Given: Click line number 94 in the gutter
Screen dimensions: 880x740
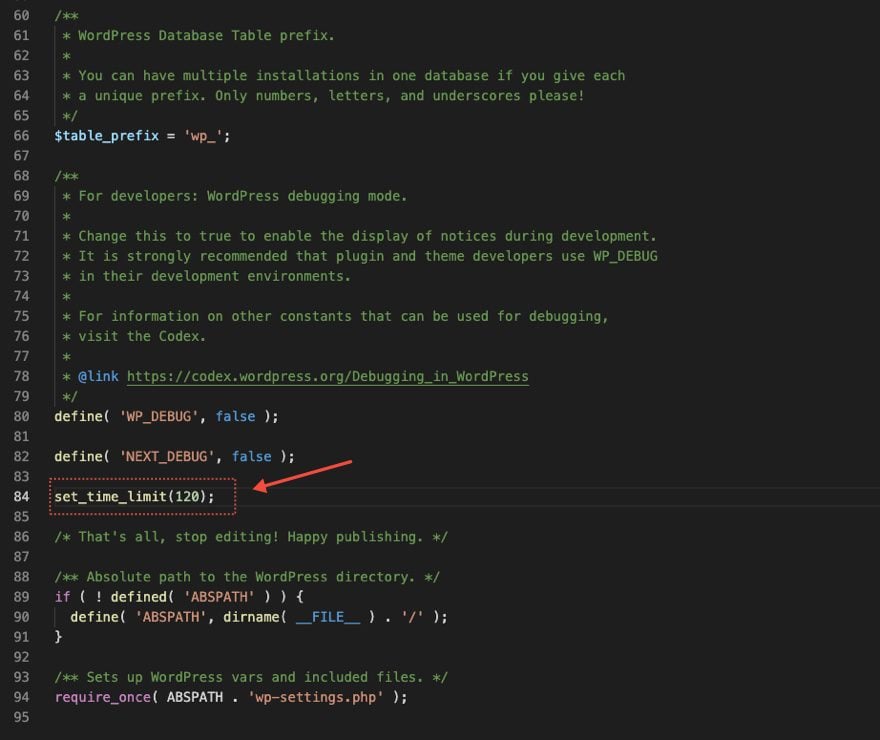Looking at the screenshot, I should click(x=23, y=697).
